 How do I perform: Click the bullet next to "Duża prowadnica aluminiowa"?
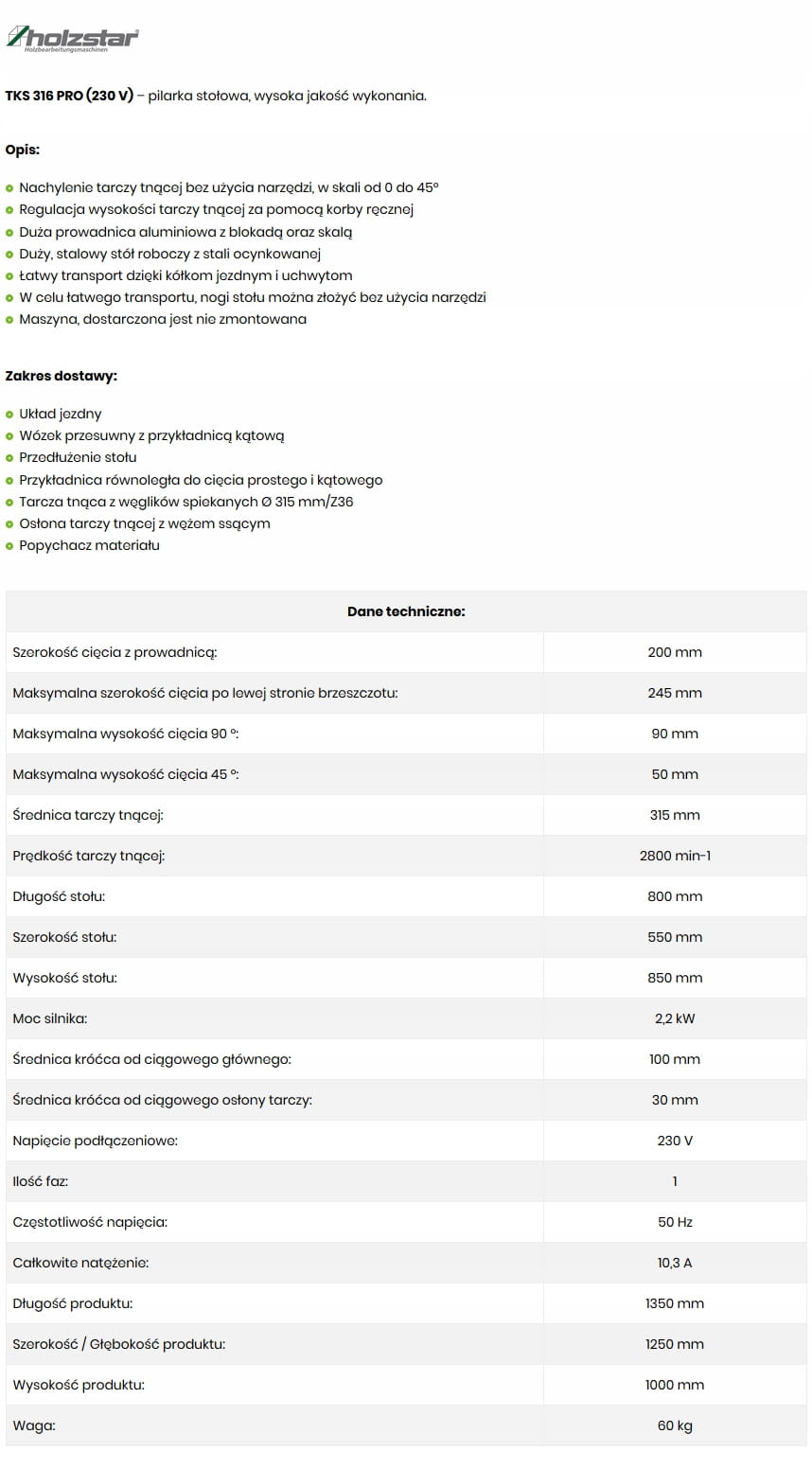(9, 232)
